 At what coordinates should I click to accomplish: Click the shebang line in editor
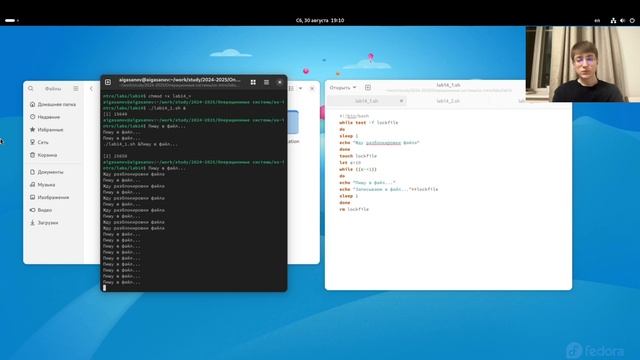[x=354, y=116]
